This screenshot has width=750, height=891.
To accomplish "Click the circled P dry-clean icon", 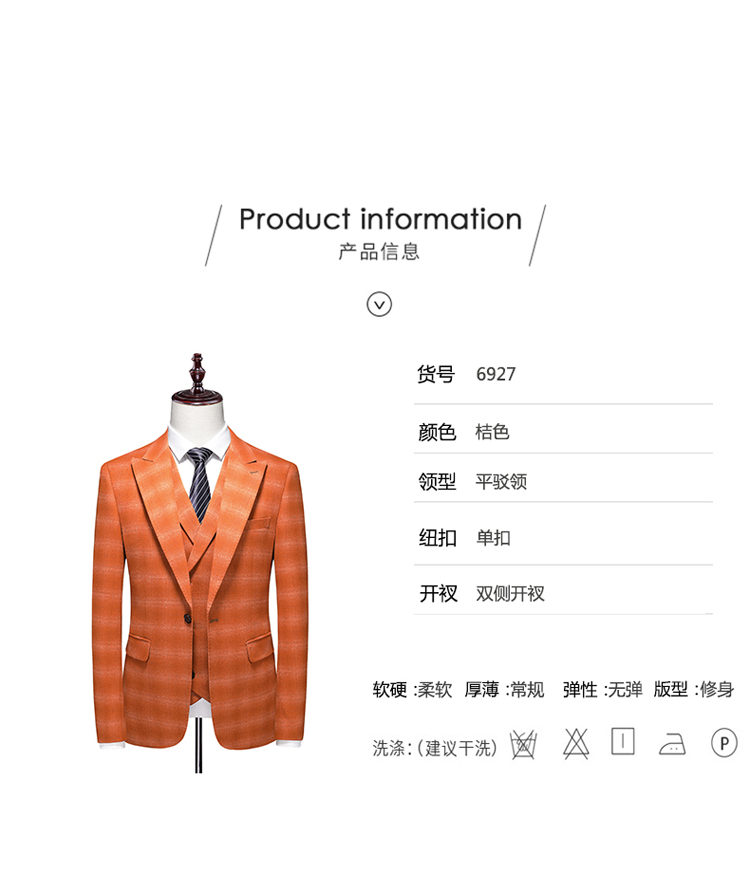I will pyautogui.click(x=724, y=743).
